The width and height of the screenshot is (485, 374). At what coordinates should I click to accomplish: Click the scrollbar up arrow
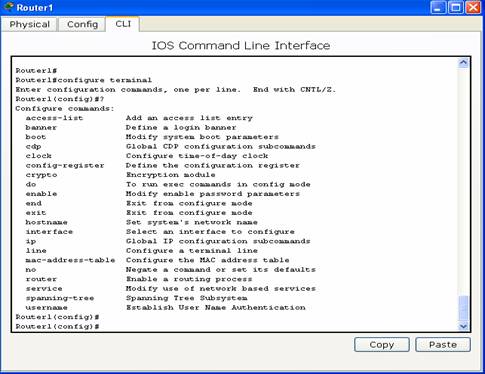[463, 63]
